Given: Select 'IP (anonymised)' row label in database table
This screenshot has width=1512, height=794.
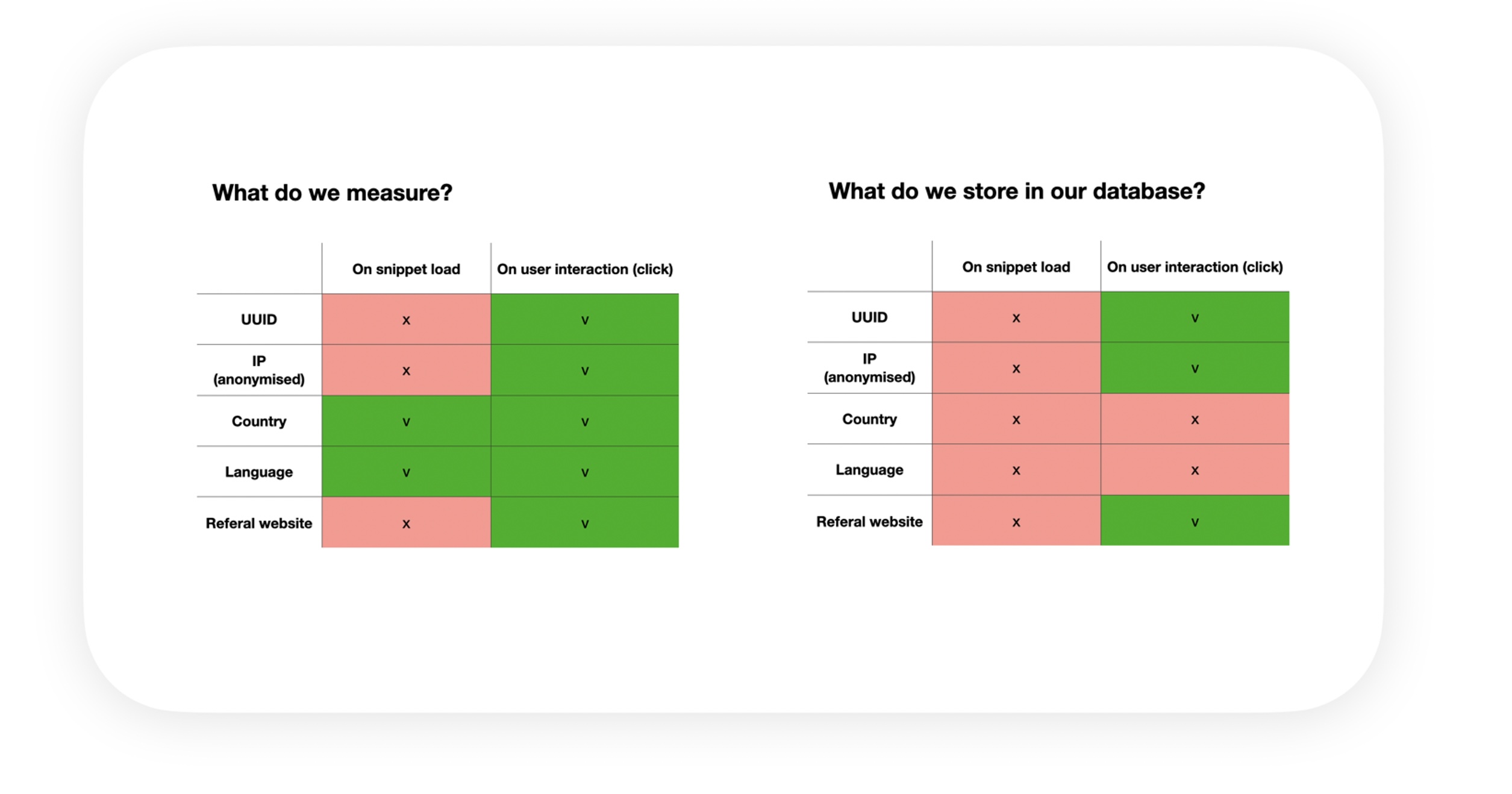Looking at the screenshot, I should [869, 368].
